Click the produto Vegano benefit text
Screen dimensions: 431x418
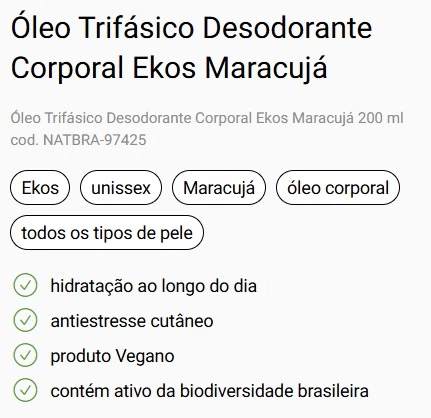click(x=112, y=356)
